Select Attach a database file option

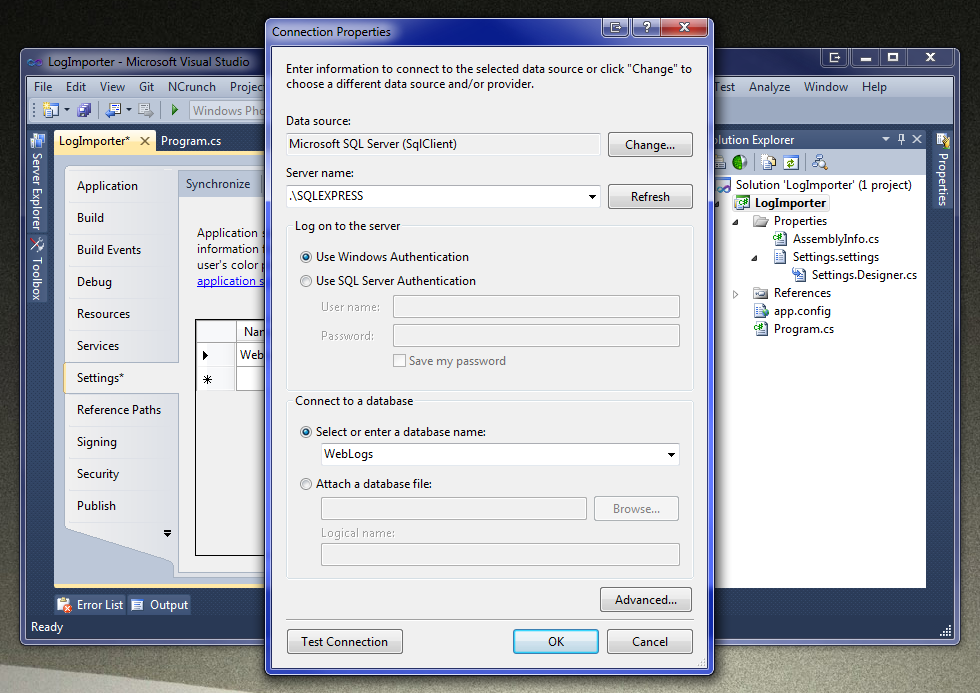click(305, 484)
